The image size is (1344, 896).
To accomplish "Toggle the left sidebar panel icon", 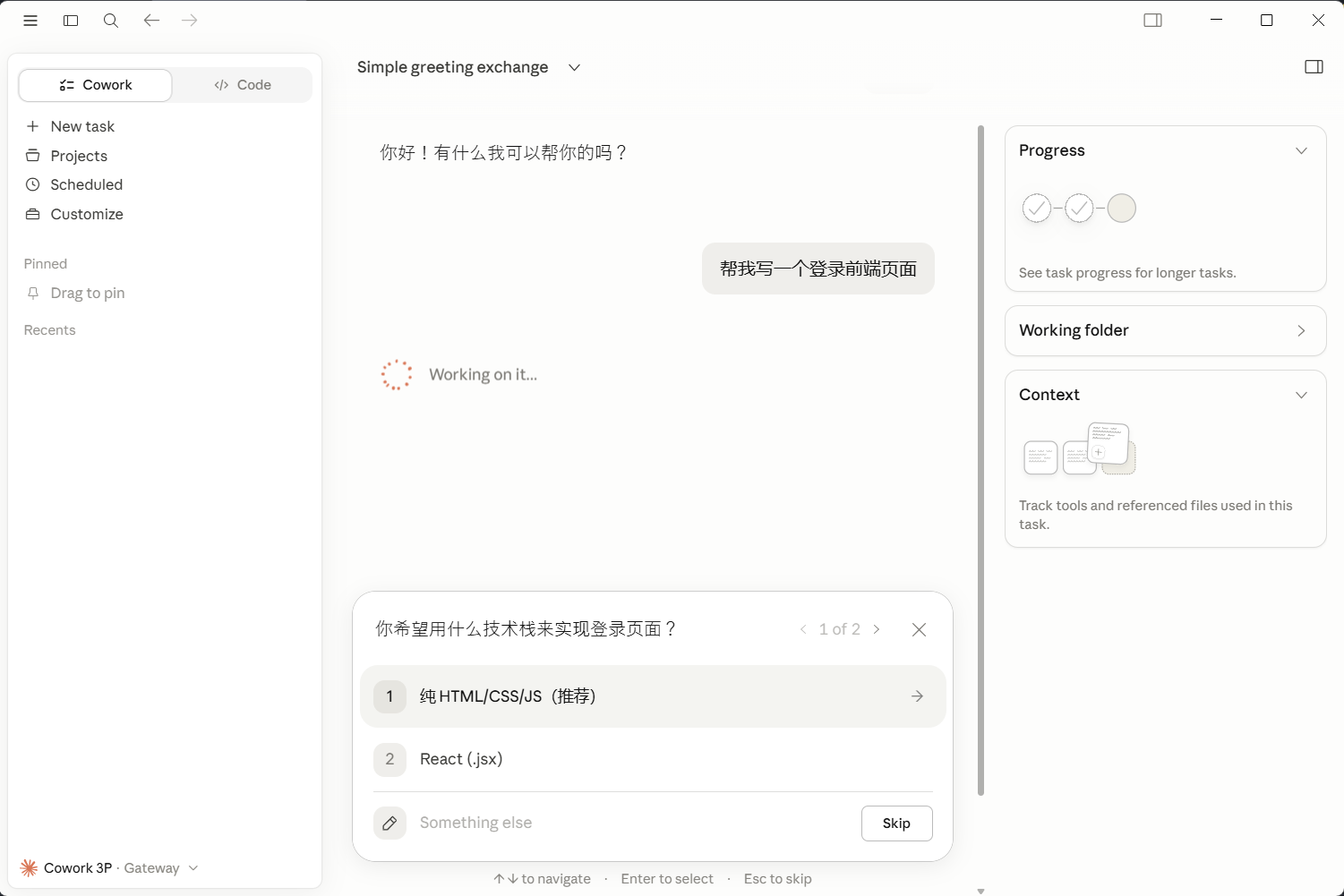I will [x=71, y=21].
